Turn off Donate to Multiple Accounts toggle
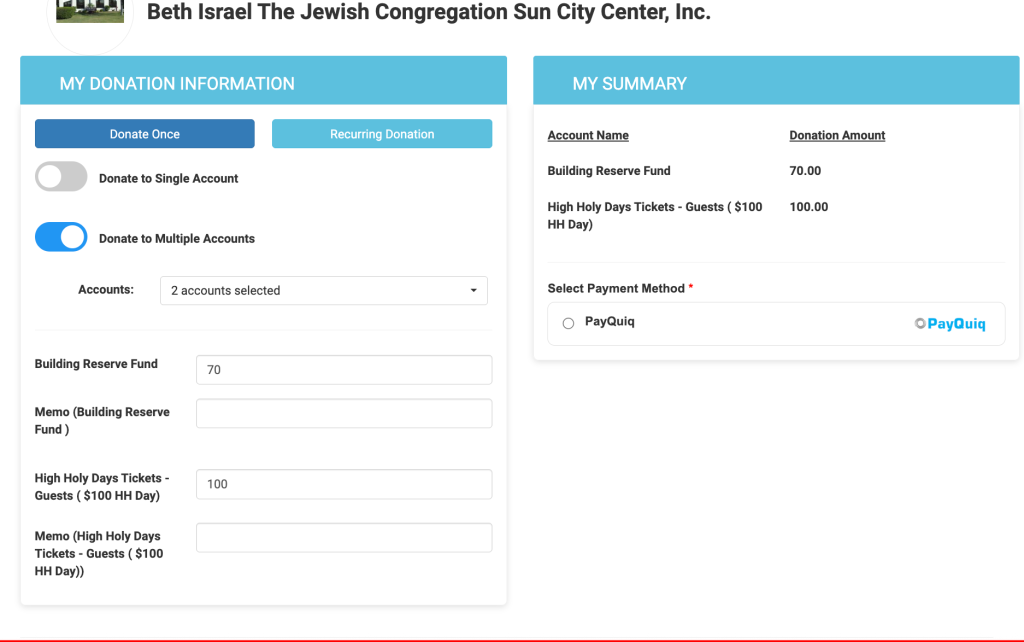The height and width of the screenshot is (642, 1024). tap(61, 238)
